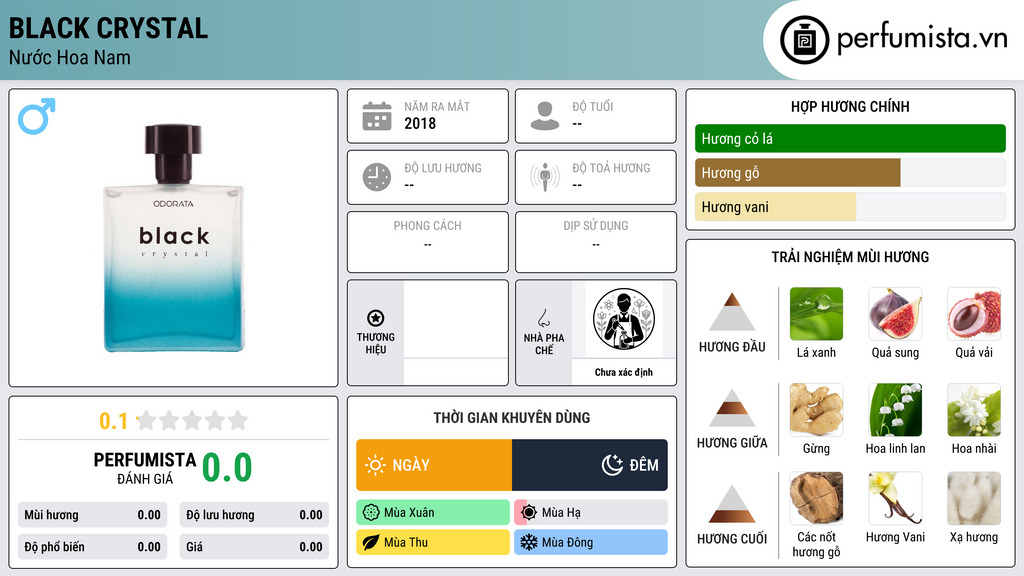
Task: Click the Hương đầu pyramid icon
Action: click(x=732, y=312)
